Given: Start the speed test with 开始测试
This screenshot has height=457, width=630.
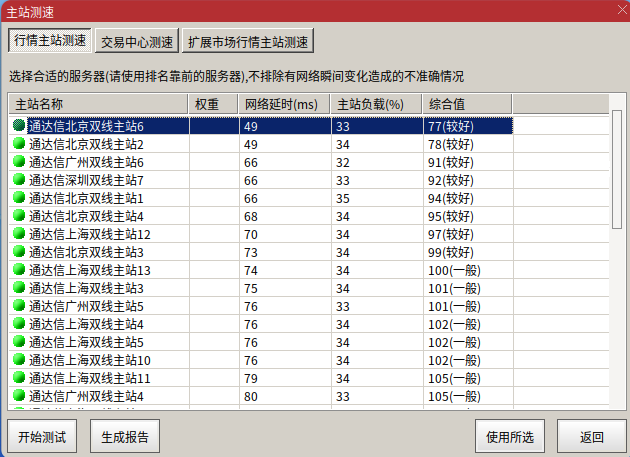Looking at the screenshot, I should (42, 437).
